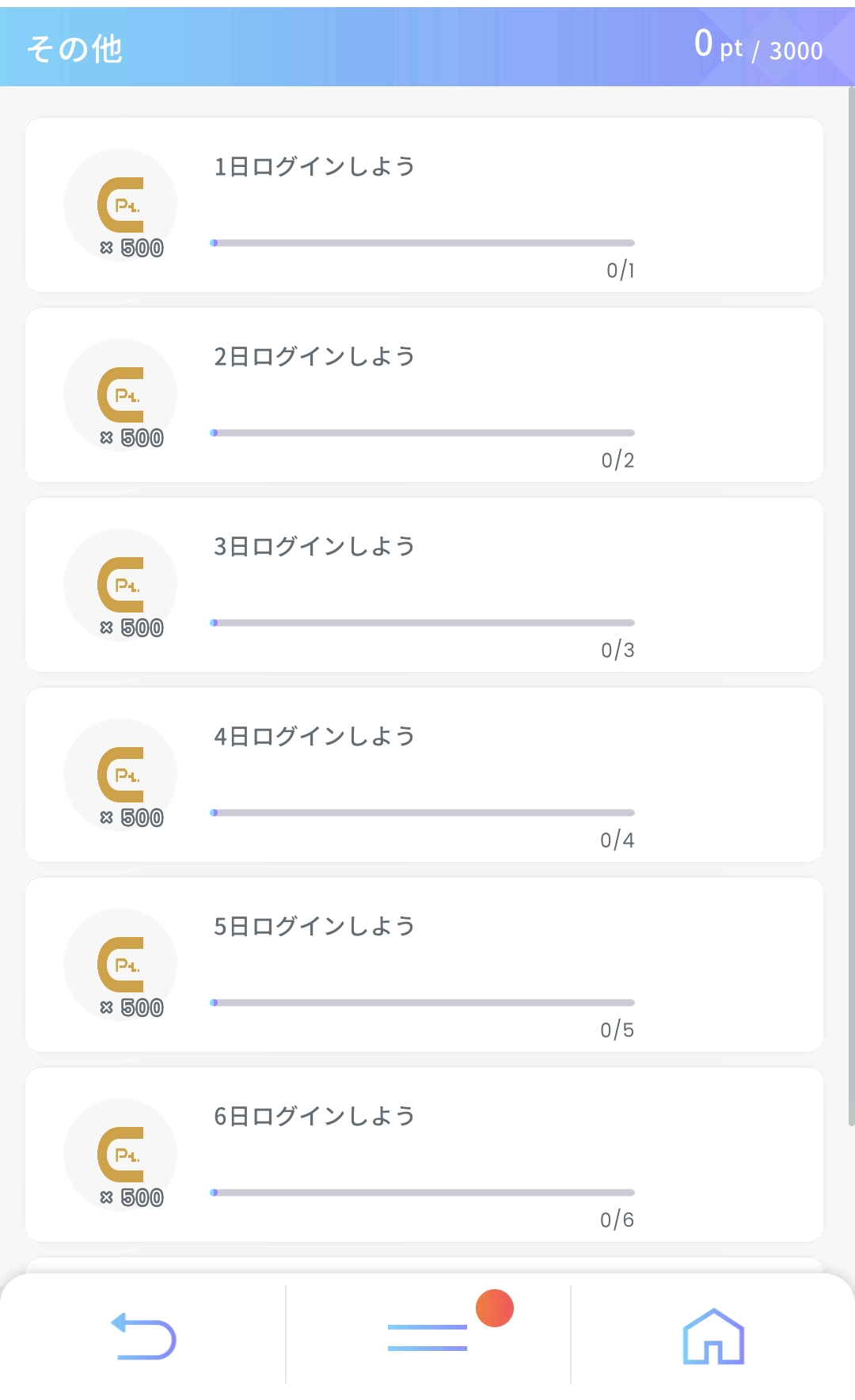Go to the home screen icon
Viewport: 855px width, 1400px height.
(x=713, y=1336)
